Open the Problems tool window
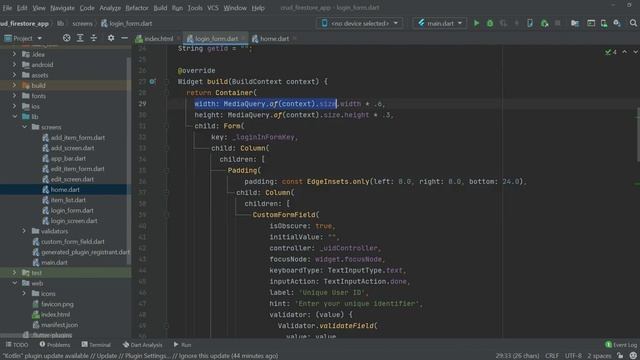The height and width of the screenshot is (360, 640). pyautogui.click(x=55, y=345)
